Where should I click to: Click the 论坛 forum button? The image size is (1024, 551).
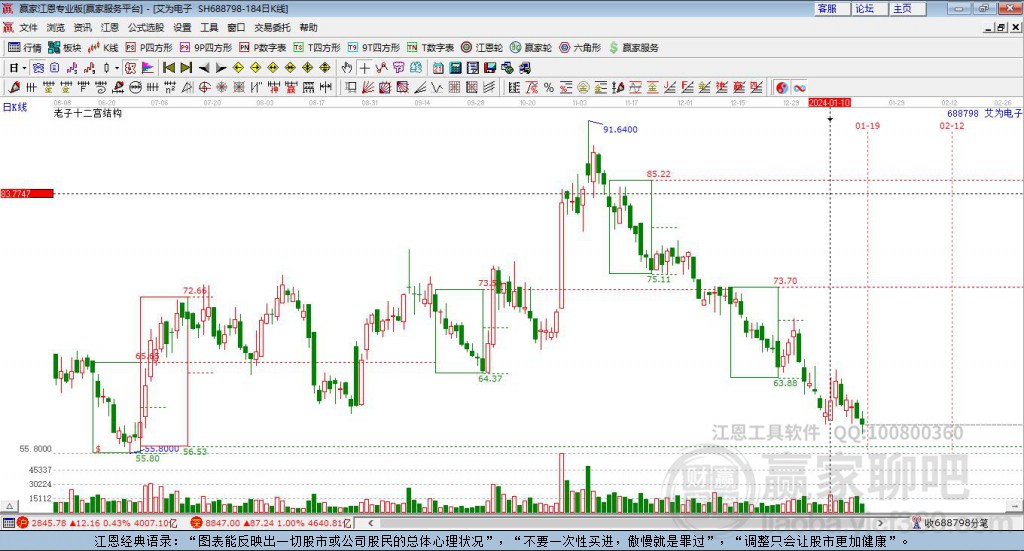tap(869, 8)
